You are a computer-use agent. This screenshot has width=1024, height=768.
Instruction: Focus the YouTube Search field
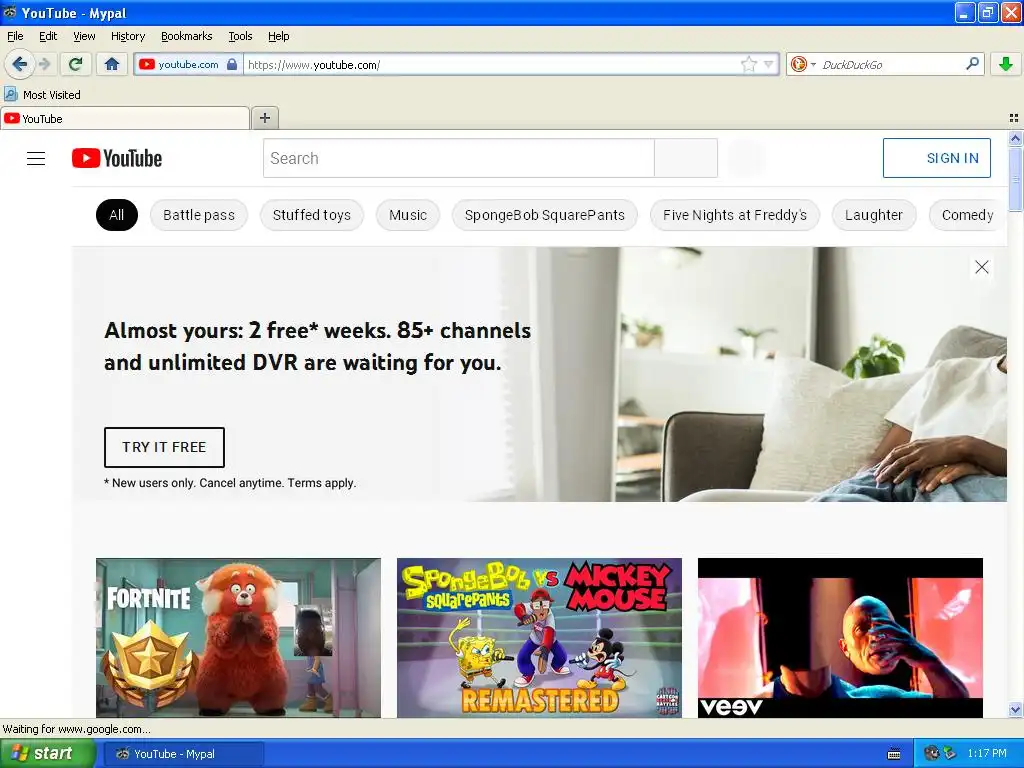pos(458,158)
